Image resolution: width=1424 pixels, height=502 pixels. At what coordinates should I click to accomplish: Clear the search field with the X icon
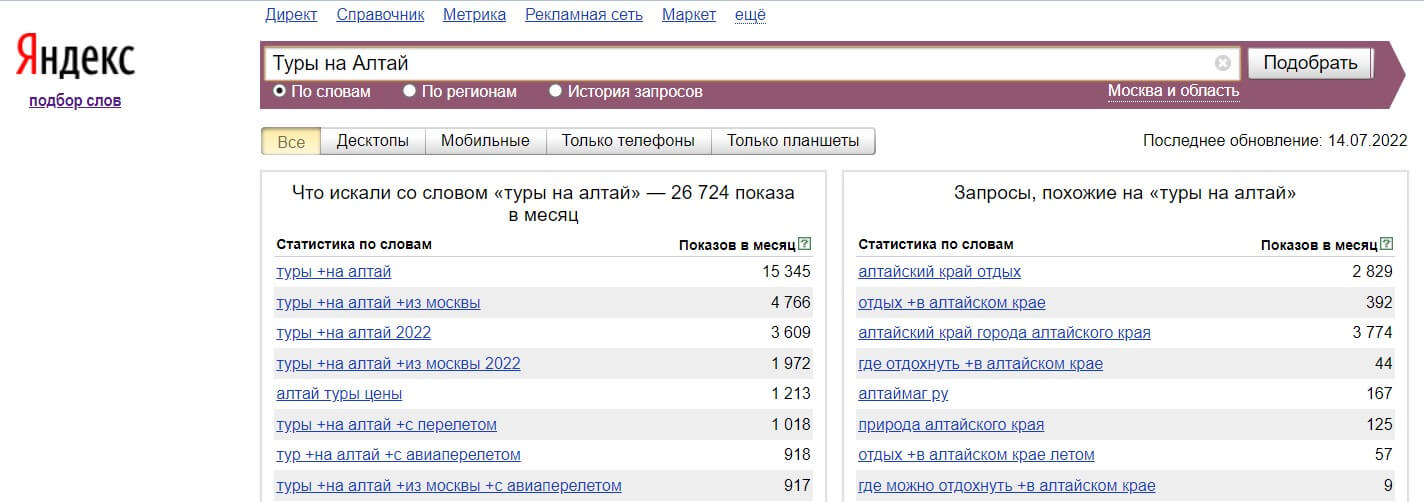click(1223, 63)
